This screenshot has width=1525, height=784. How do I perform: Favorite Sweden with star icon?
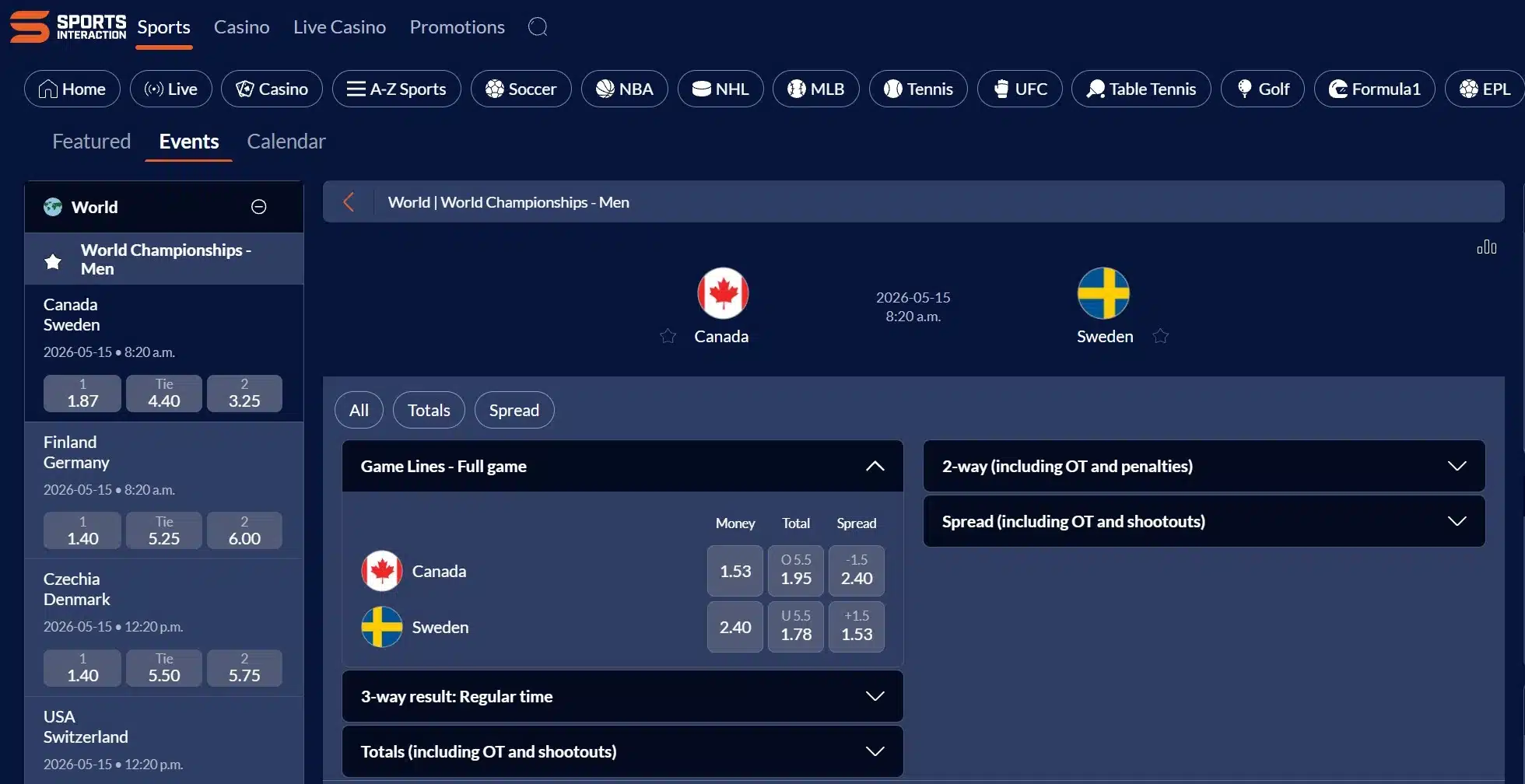1161,336
